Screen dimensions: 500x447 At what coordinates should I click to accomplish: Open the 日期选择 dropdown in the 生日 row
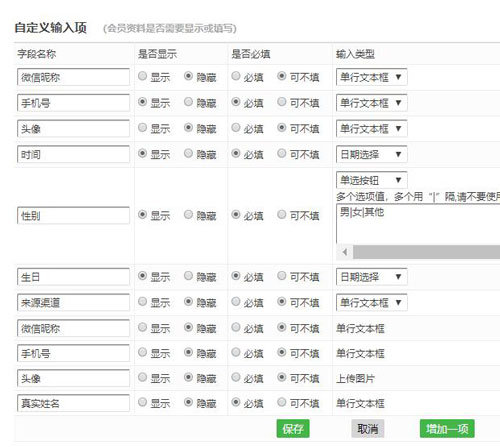(372, 277)
